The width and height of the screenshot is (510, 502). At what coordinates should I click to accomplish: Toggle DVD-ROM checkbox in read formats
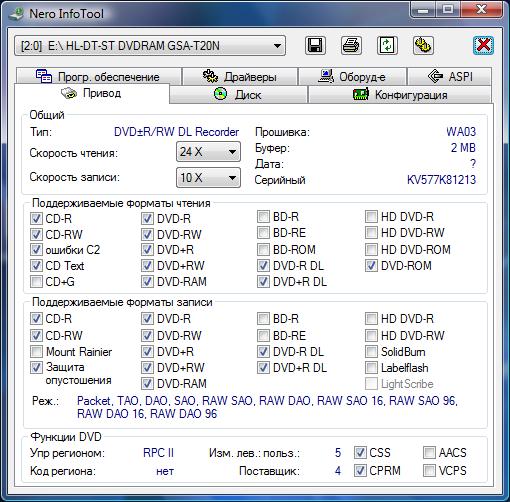pyautogui.click(x=371, y=266)
